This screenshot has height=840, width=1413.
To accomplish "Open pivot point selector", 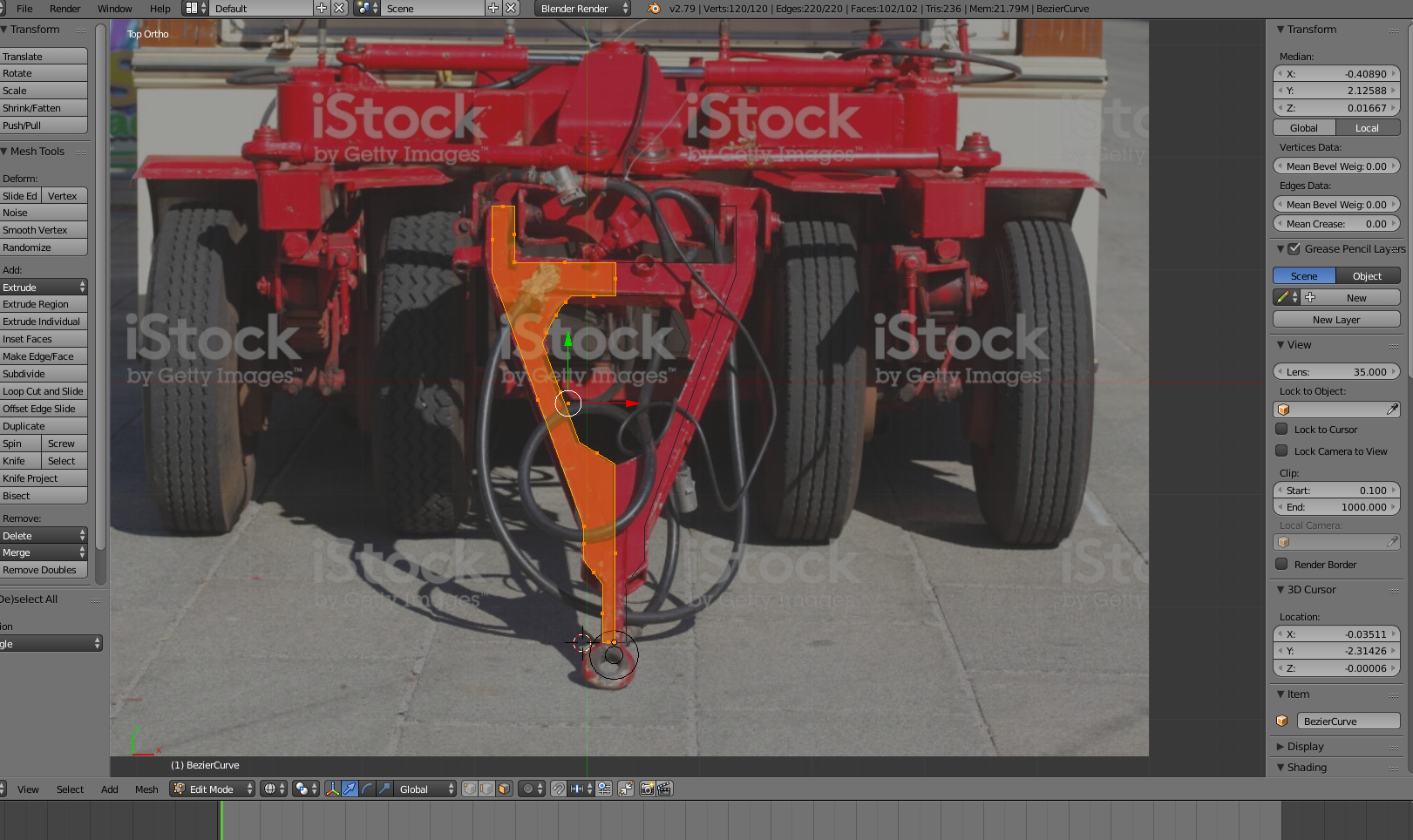I will (x=306, y=789).
